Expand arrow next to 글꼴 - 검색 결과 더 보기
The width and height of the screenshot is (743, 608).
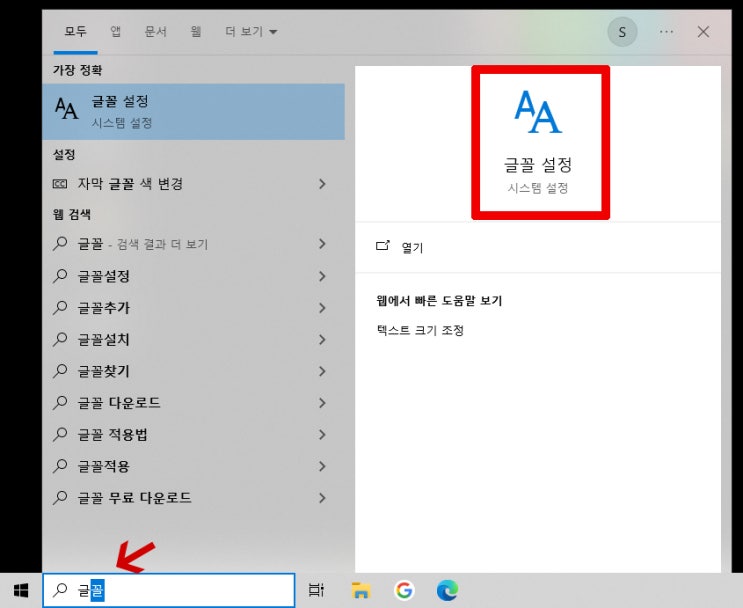tap(322, 244)
